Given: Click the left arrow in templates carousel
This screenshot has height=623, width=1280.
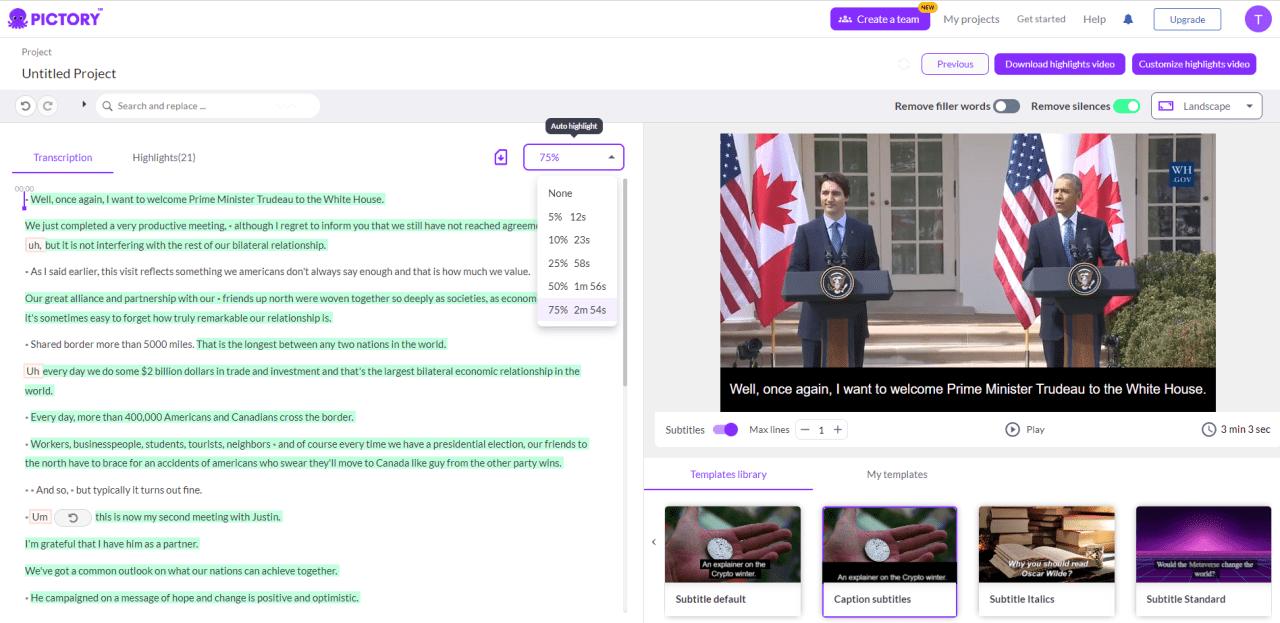Looking at the screenshot, I should (654, 542).
